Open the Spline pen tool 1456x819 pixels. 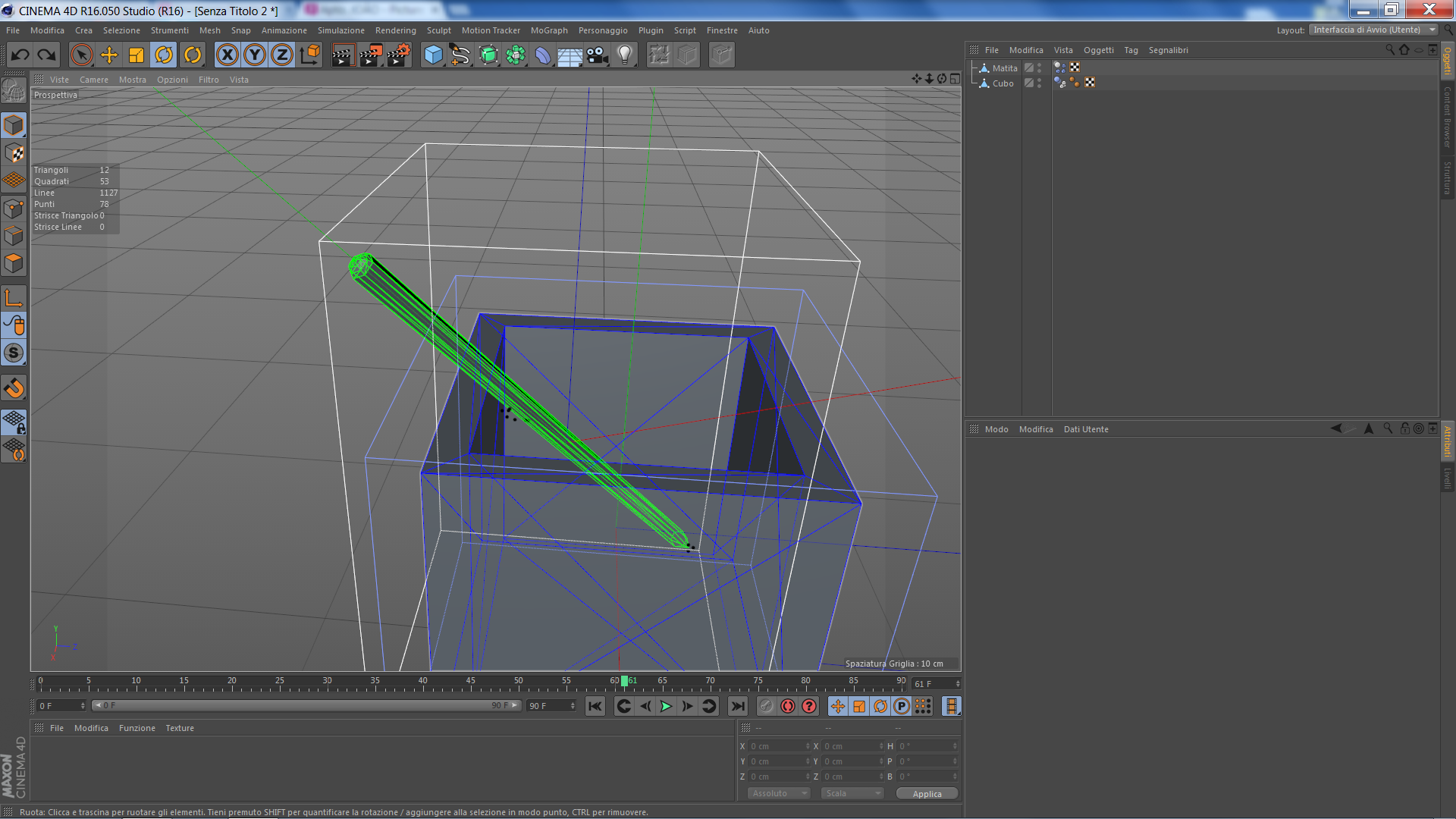click(x=460, y=55)
